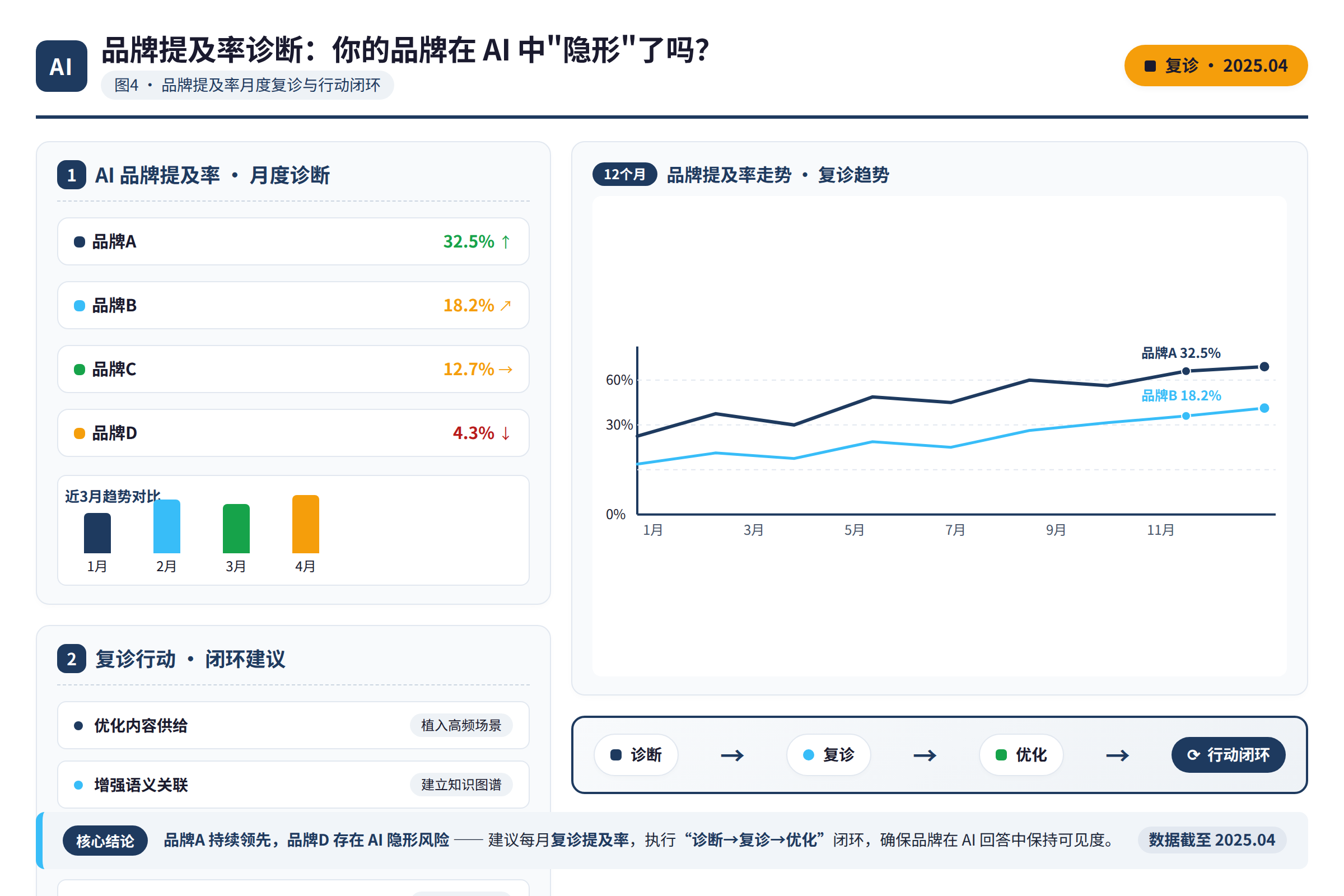Click the 数据截至 2025.04 badge
Image resolution: width=1344 pixels, height=896 pixels.
tap(1211, 840)
